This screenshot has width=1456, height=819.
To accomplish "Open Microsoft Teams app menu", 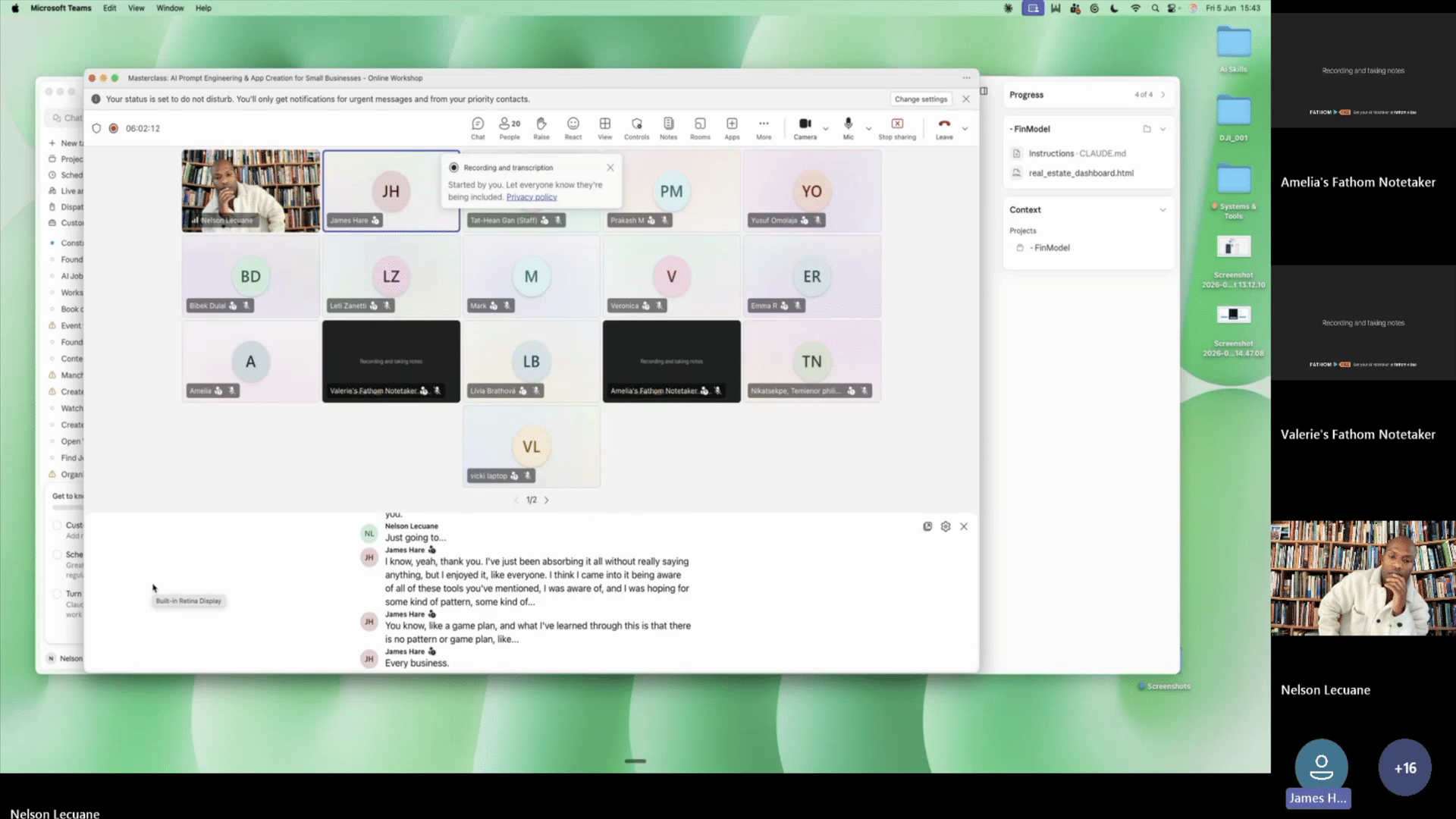I will [61, 8].
